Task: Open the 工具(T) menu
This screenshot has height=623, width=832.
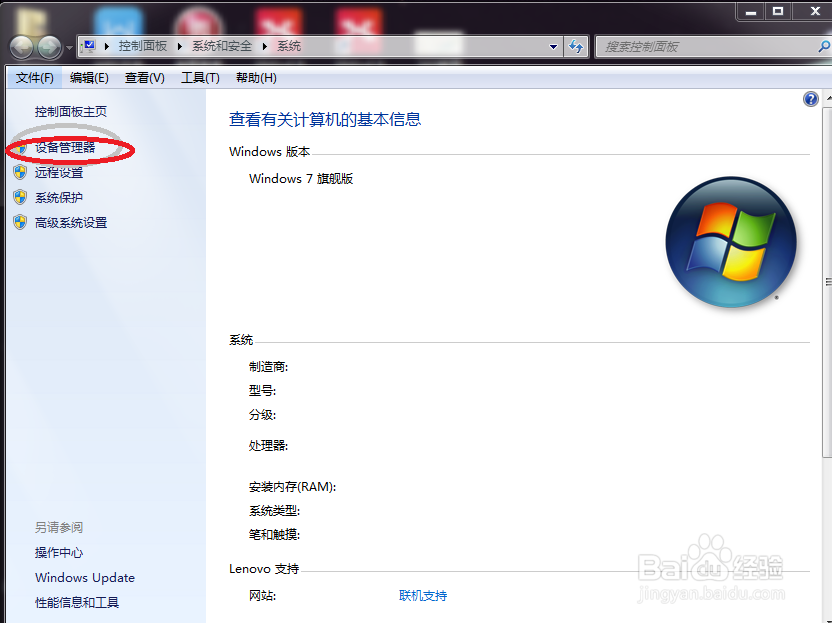Action: point(200,78)
